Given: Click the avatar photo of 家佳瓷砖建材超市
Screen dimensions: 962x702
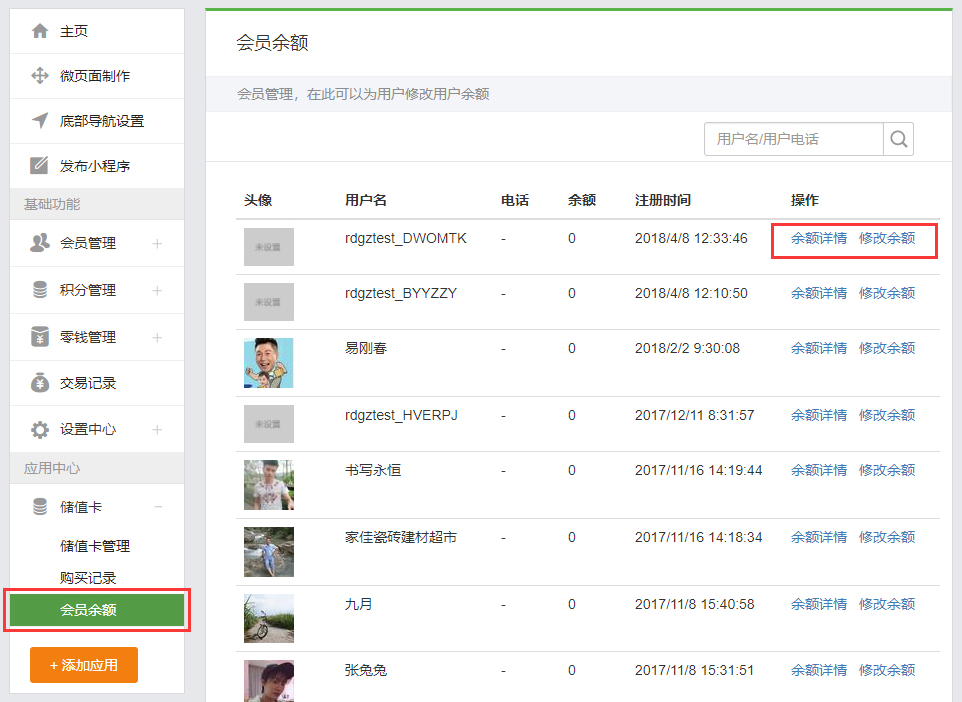Looking at the screenshot, I should 269,552.
